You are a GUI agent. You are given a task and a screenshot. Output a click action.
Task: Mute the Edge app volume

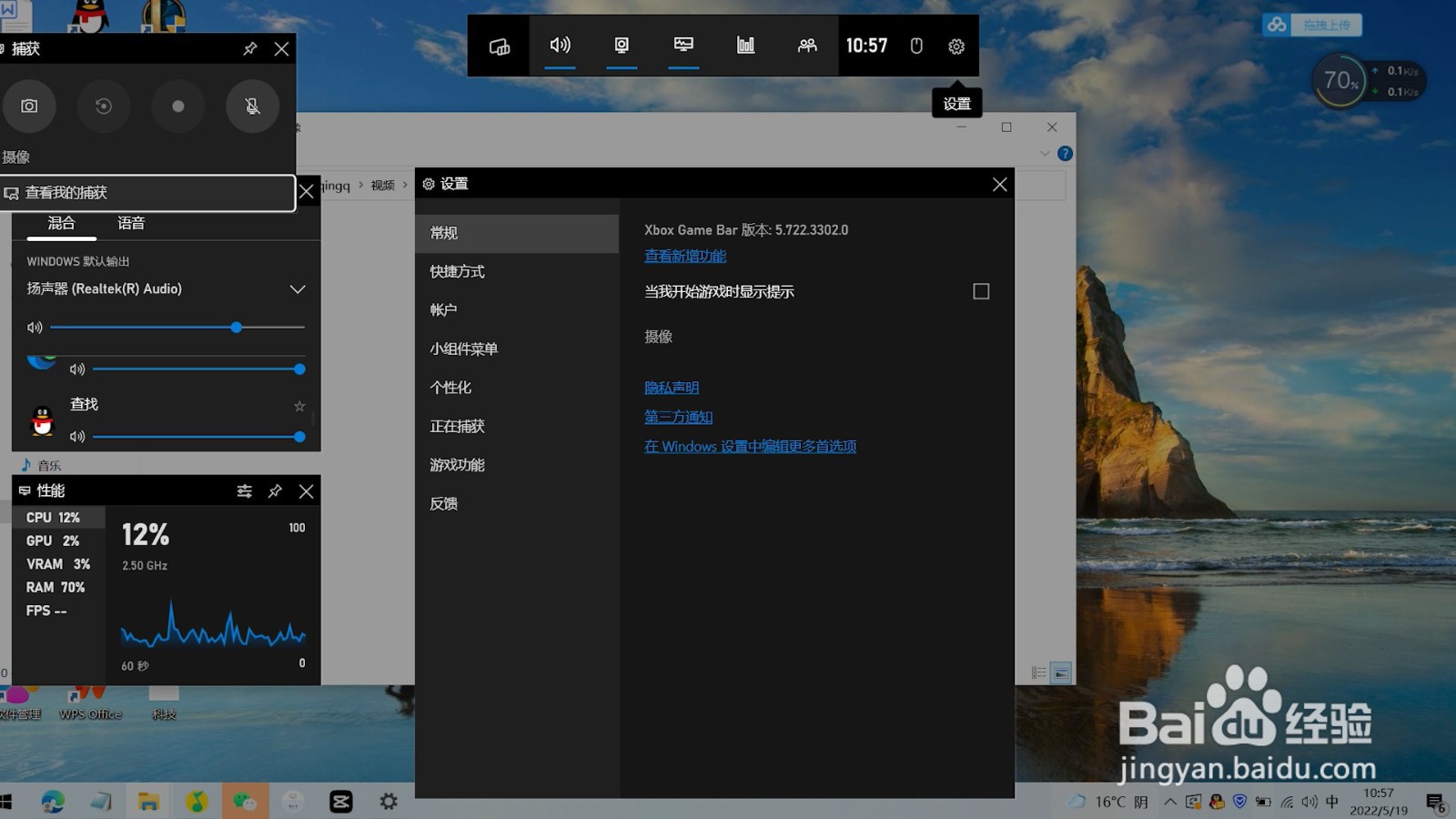pos(77,369)
